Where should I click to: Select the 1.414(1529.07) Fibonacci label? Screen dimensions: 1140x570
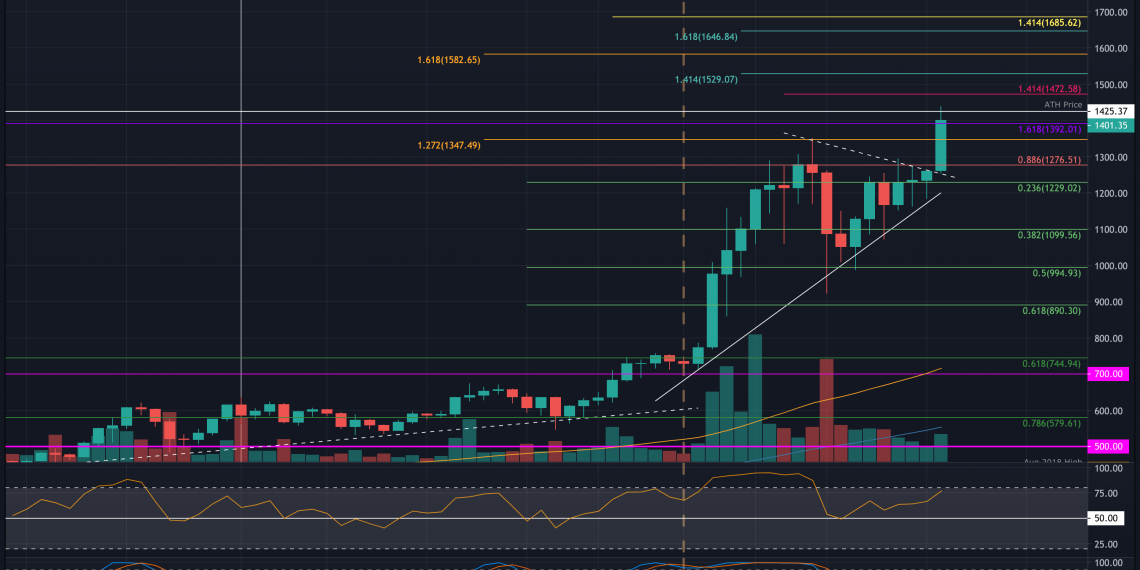pyautogui.click(x=705, y=79)
